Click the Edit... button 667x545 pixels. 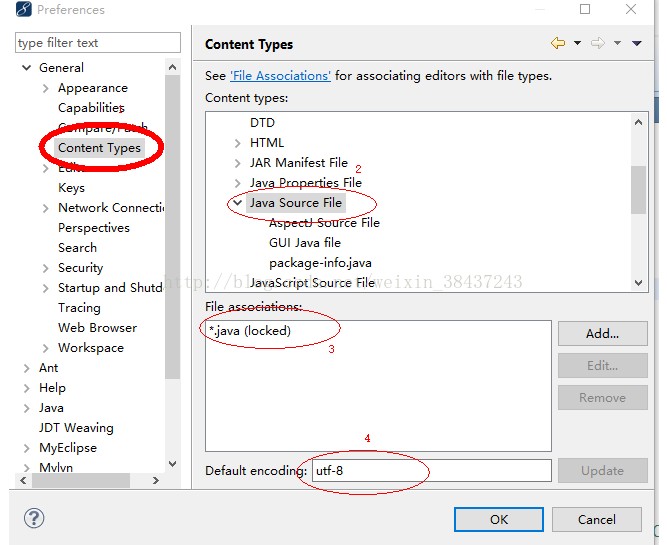(603, 365)
